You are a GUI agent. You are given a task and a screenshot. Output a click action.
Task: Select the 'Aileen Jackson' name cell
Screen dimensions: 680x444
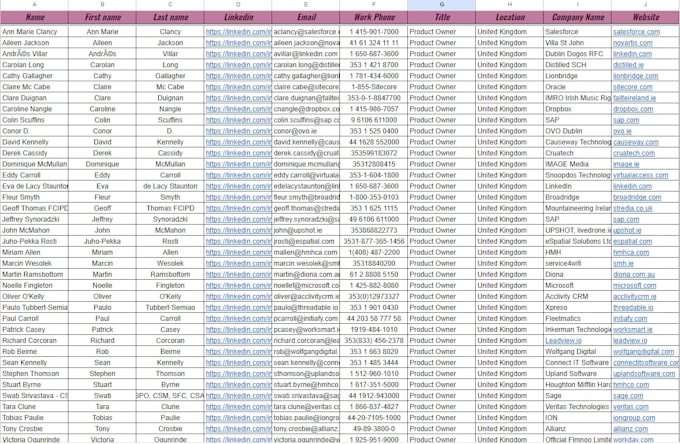point(34,43)
